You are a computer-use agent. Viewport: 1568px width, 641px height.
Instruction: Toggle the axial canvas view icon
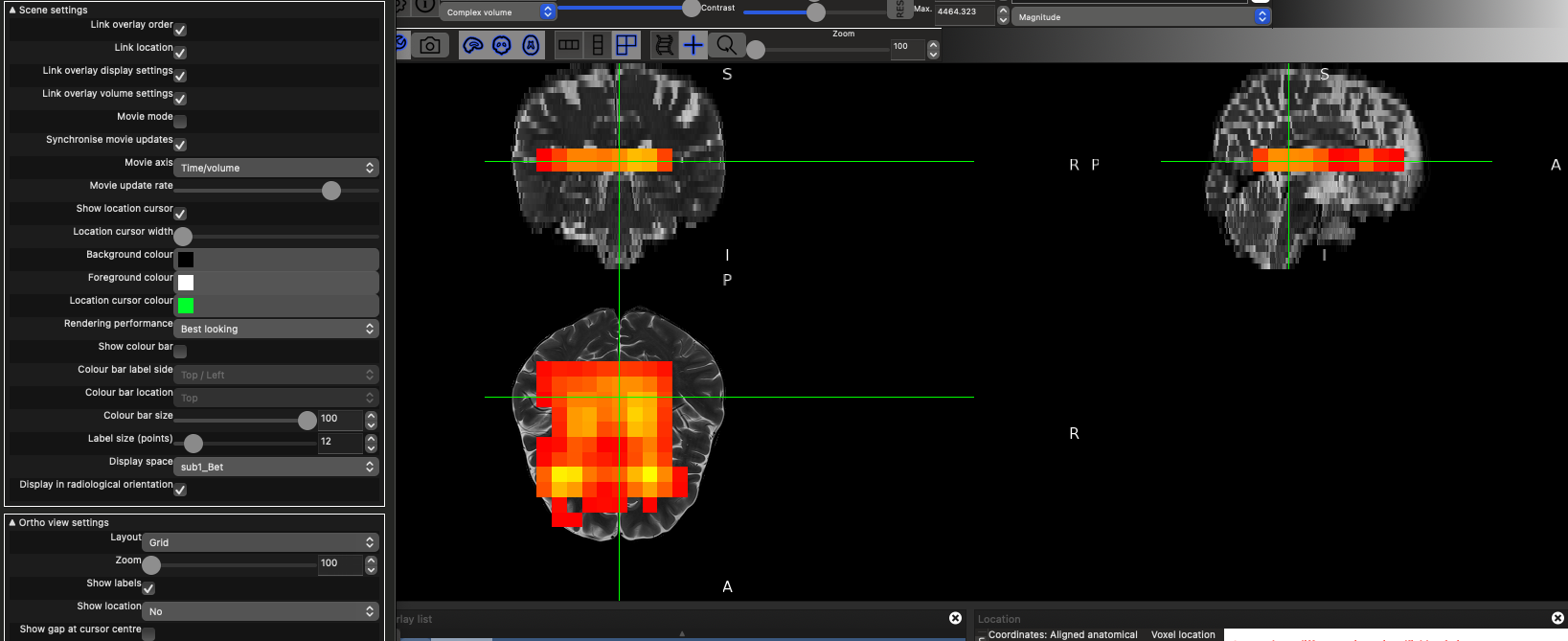coord(532,45)
